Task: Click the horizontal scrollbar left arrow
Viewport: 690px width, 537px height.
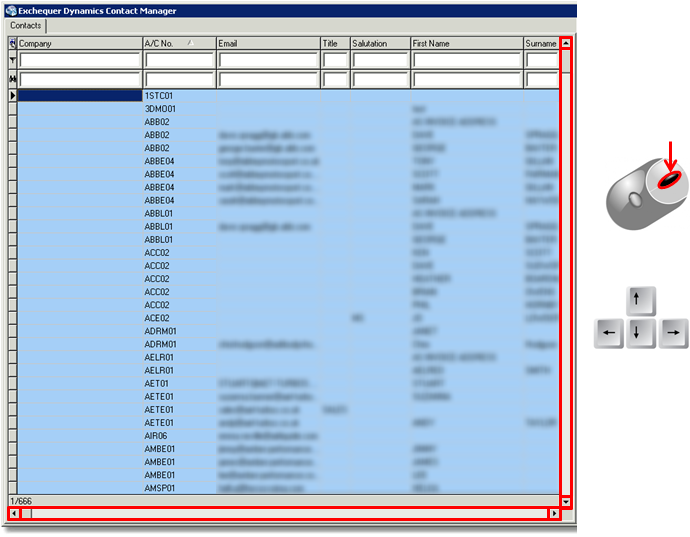Action: tap(14, 513)
